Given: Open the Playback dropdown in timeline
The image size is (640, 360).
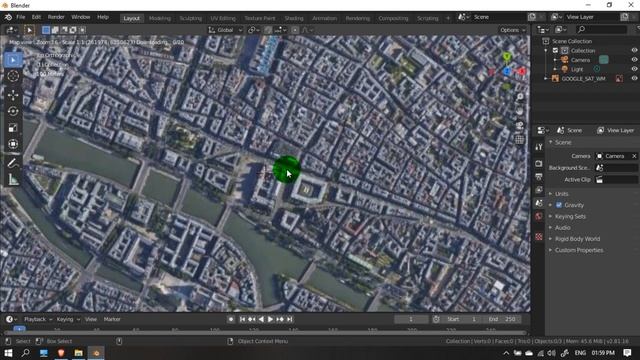Looking at the screenshot, I should coord(38,319).
